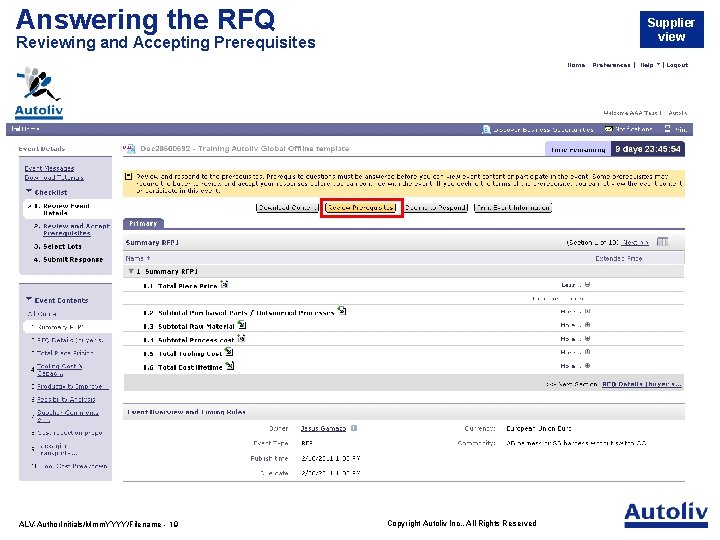The image size is (720, 540).
Task: Open the Home link in top navigation
Action: 576,65
